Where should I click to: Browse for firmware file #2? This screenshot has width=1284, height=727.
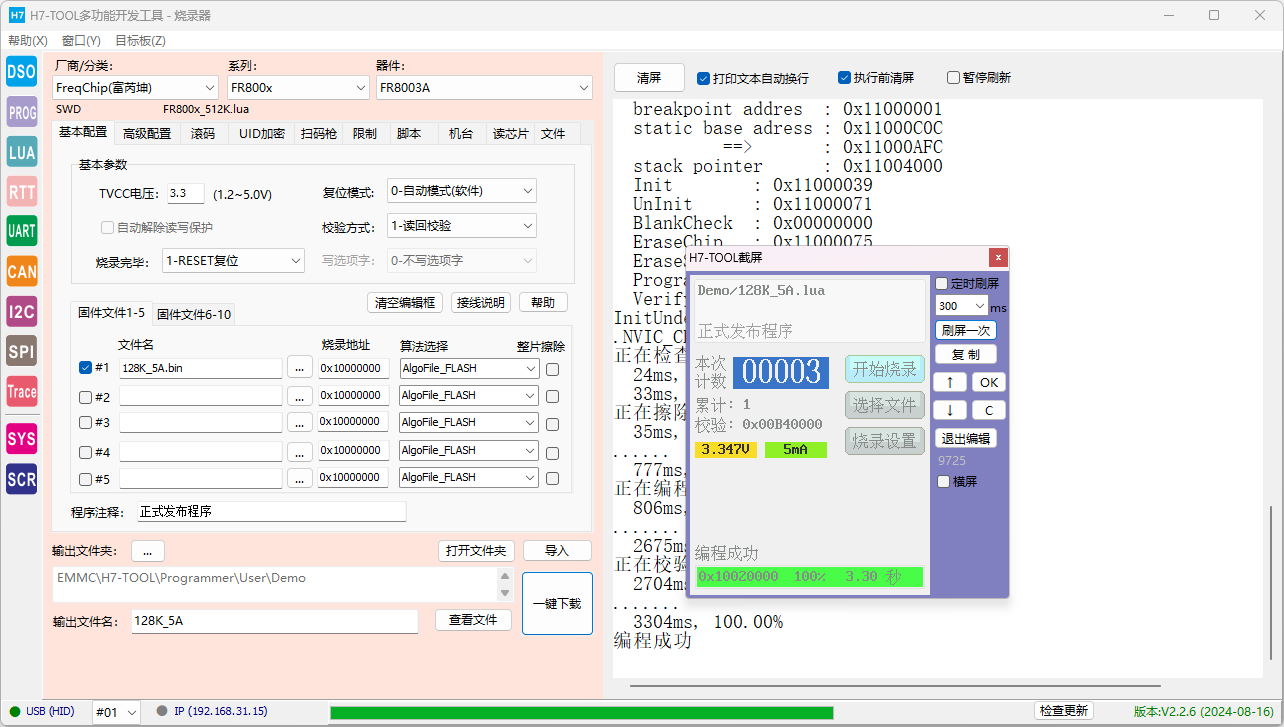click(299, 396)
